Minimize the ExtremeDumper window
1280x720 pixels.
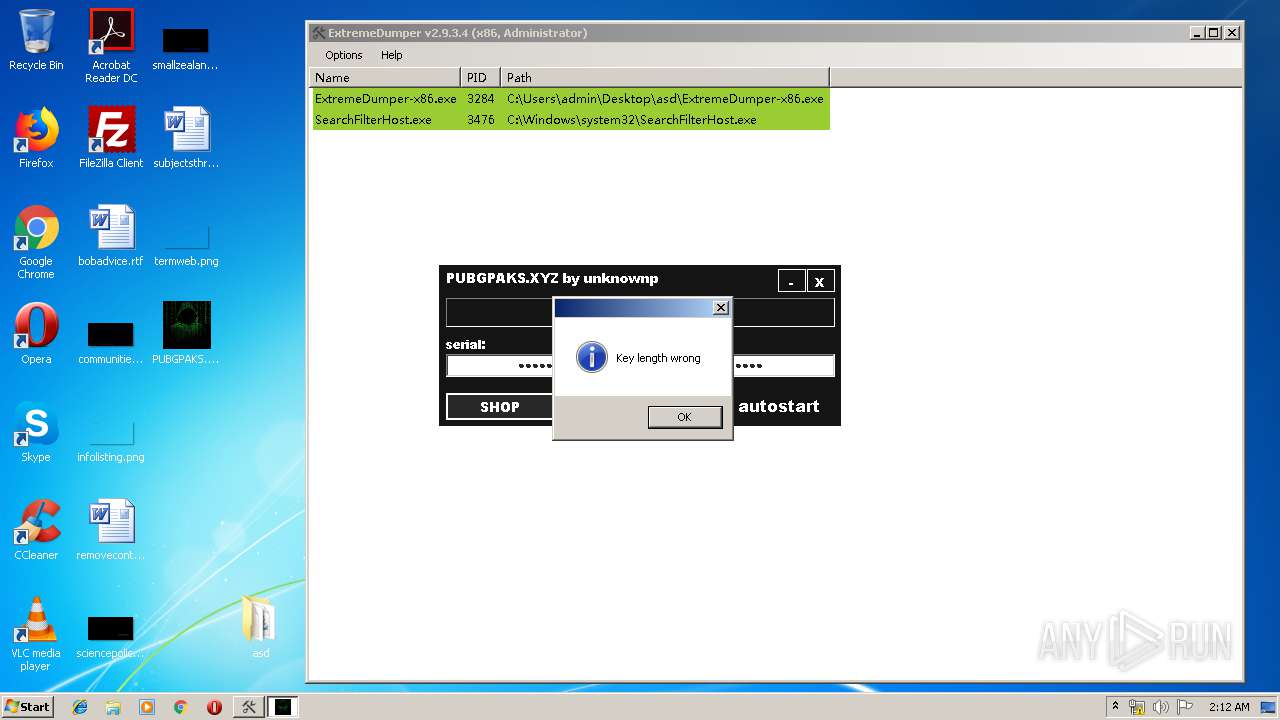tap(1198, 33)
